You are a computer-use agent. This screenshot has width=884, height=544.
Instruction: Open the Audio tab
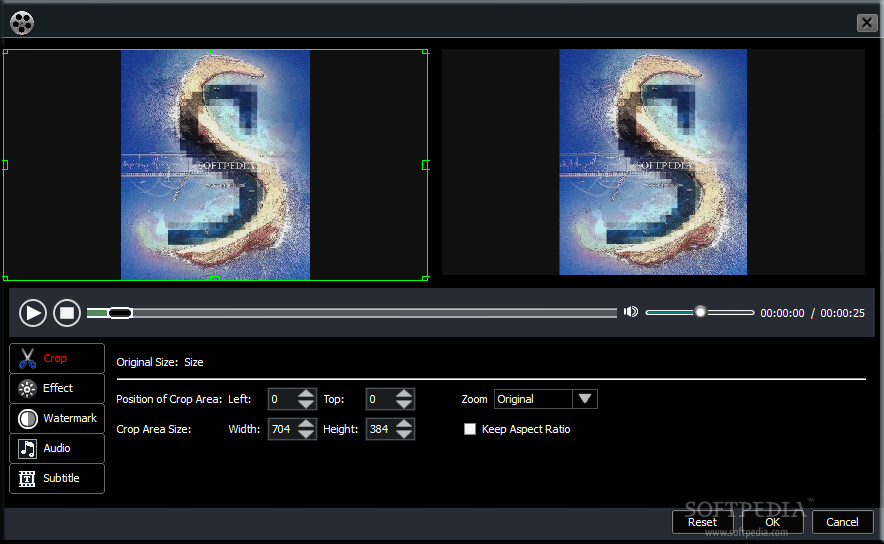click(57, 449)
